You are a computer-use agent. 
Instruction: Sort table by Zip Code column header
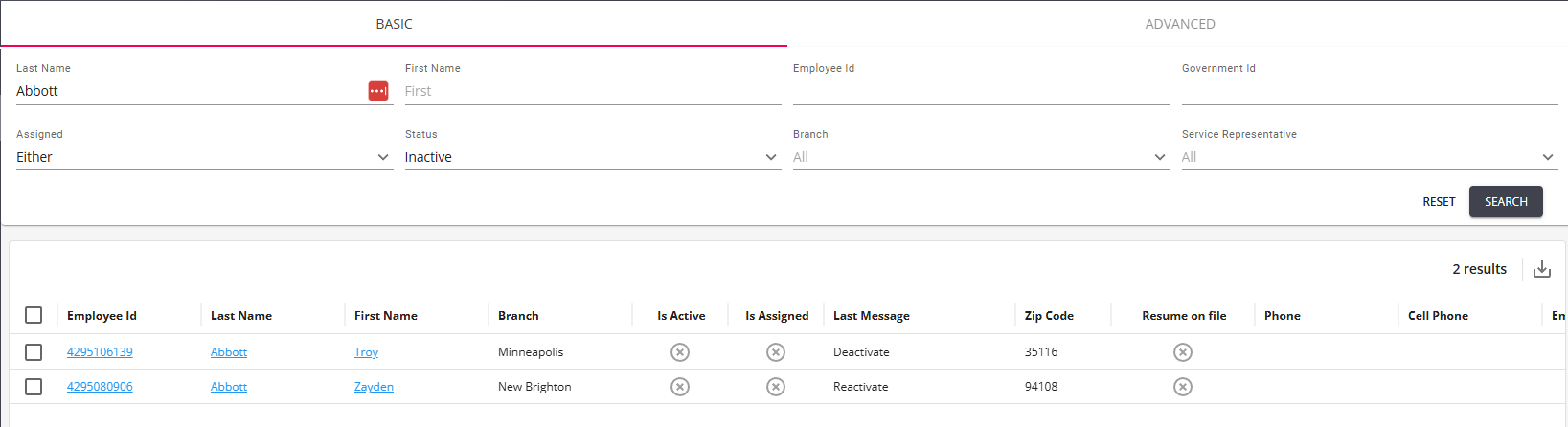click(1049, 316)
